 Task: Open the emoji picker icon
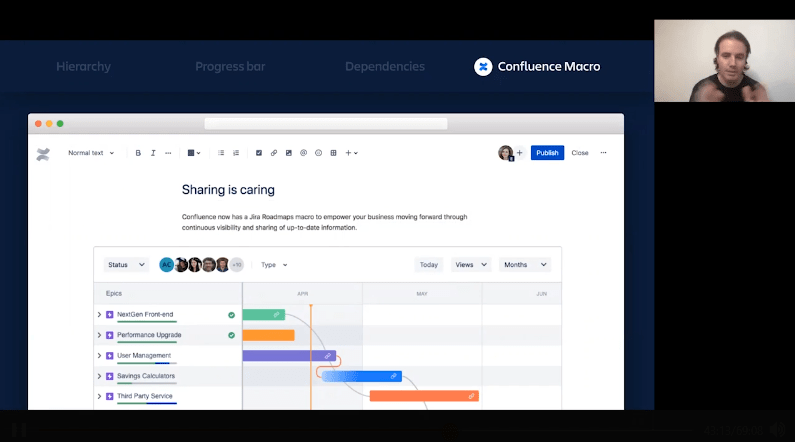(318, 153)
